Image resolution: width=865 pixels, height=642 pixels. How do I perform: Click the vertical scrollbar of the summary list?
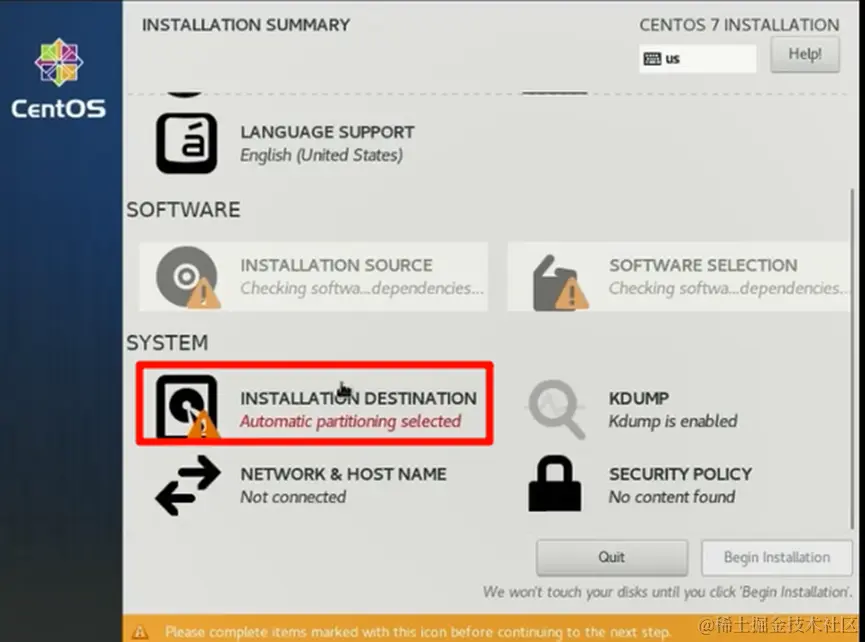coord(852,359)
